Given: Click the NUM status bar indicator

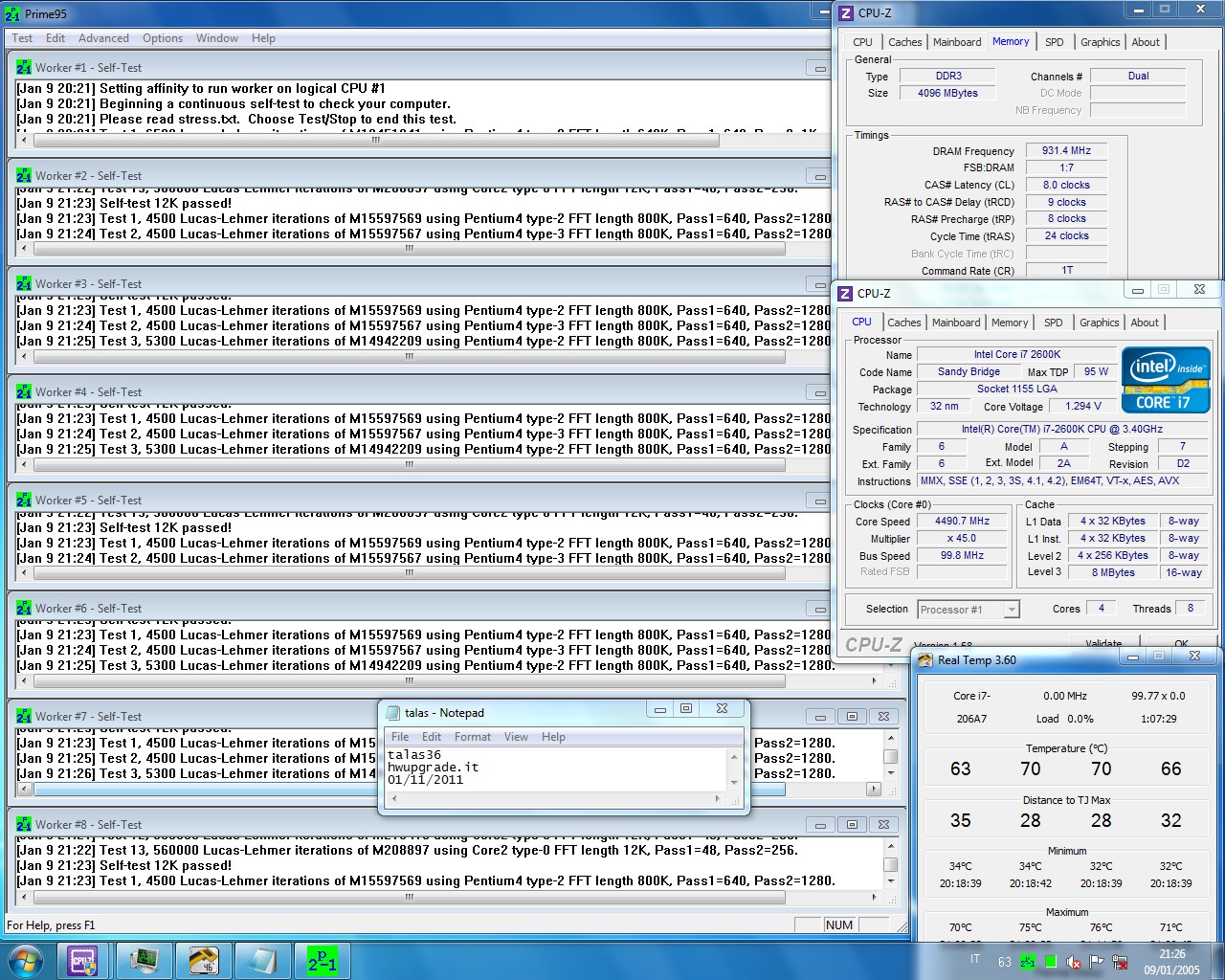Looking at the screenshot, I should pyautogui.click(x=839, y=925).
